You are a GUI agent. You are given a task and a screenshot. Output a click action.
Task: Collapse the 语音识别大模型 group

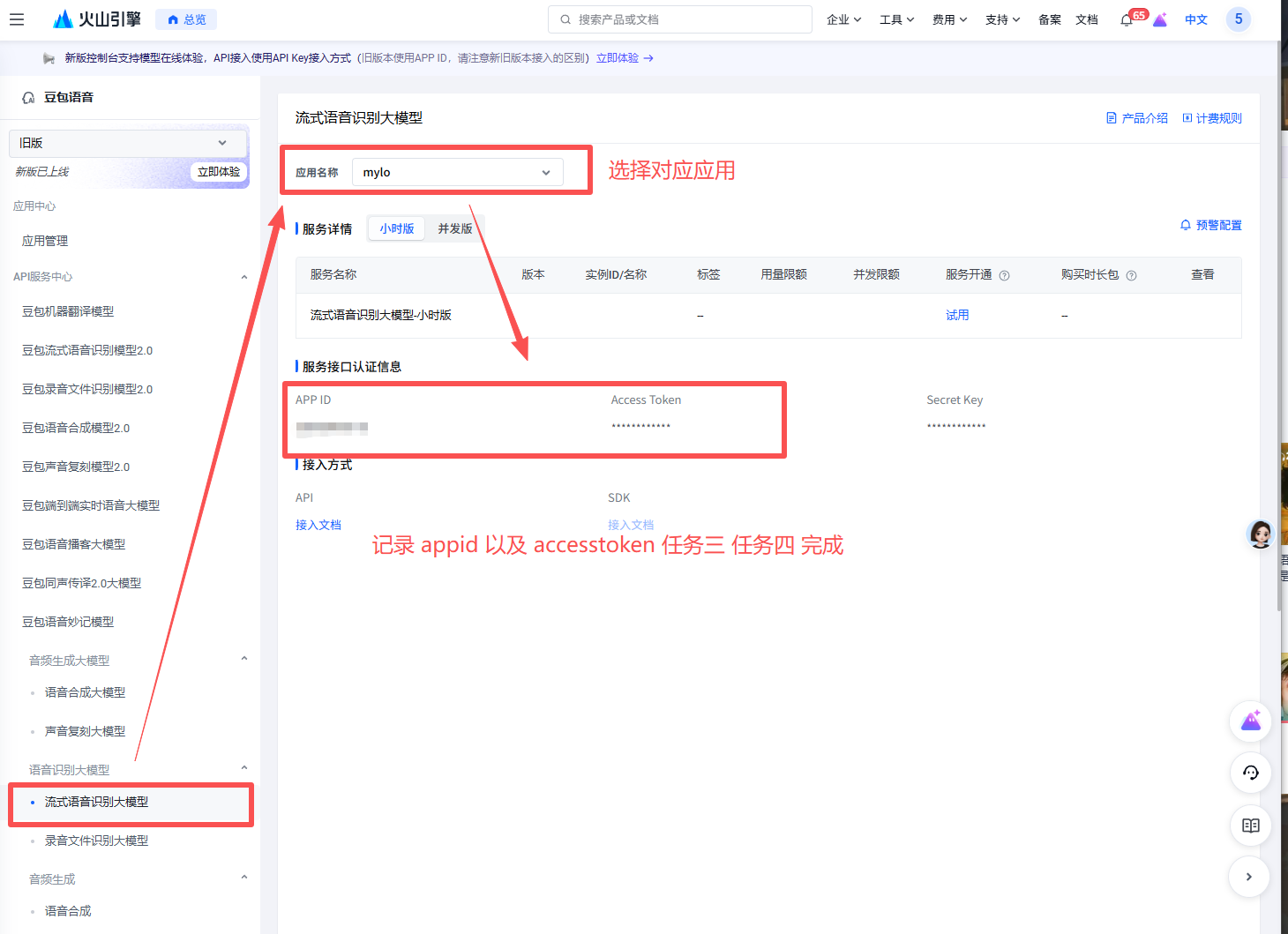[x=244, y=768]
